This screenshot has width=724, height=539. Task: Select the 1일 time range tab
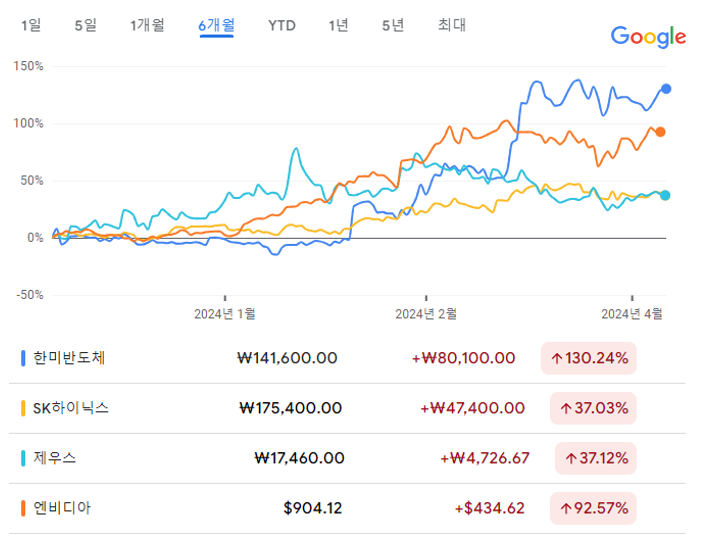pyautogui.click(x=31, y=25)
